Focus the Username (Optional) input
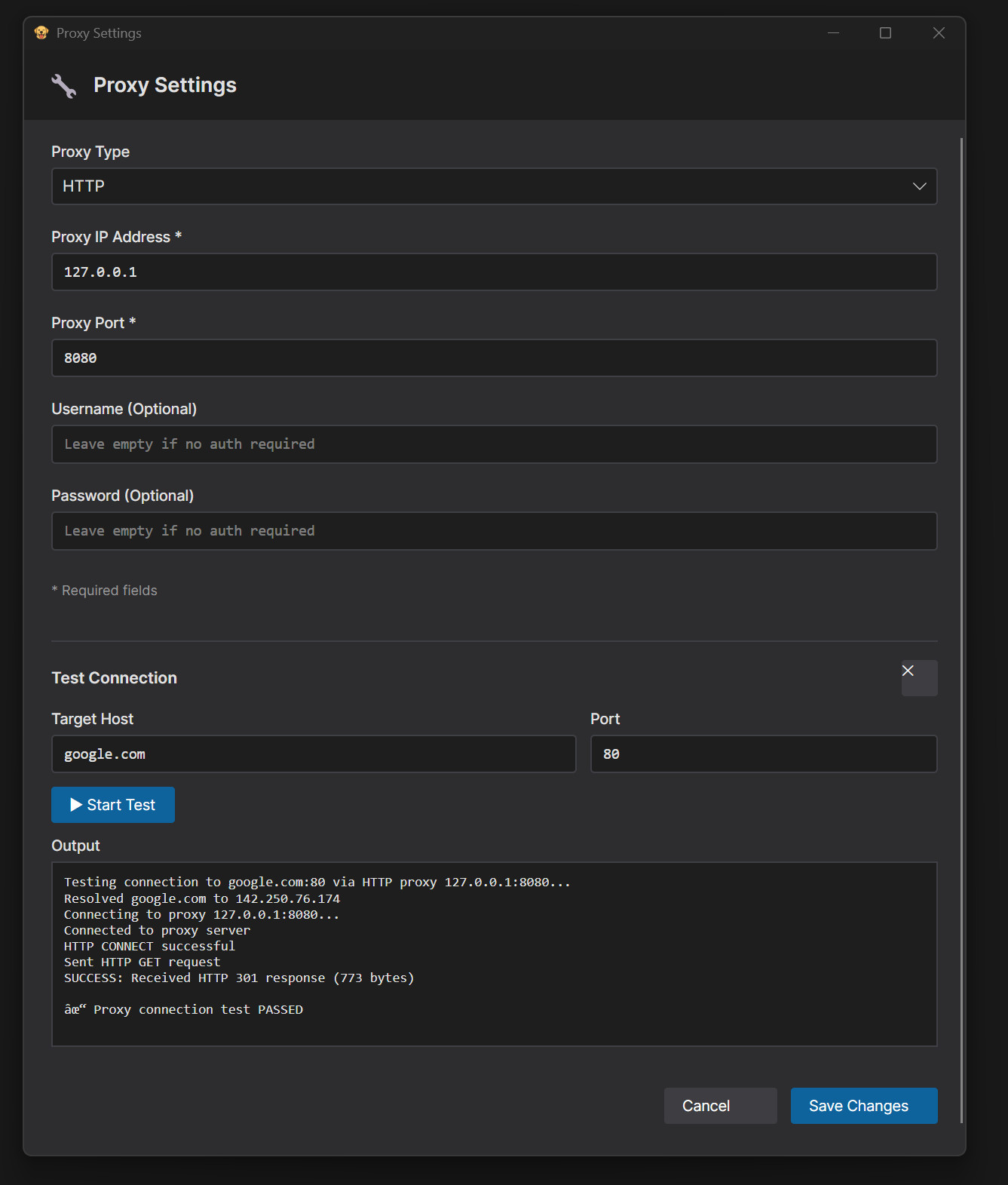 point(494,444)
